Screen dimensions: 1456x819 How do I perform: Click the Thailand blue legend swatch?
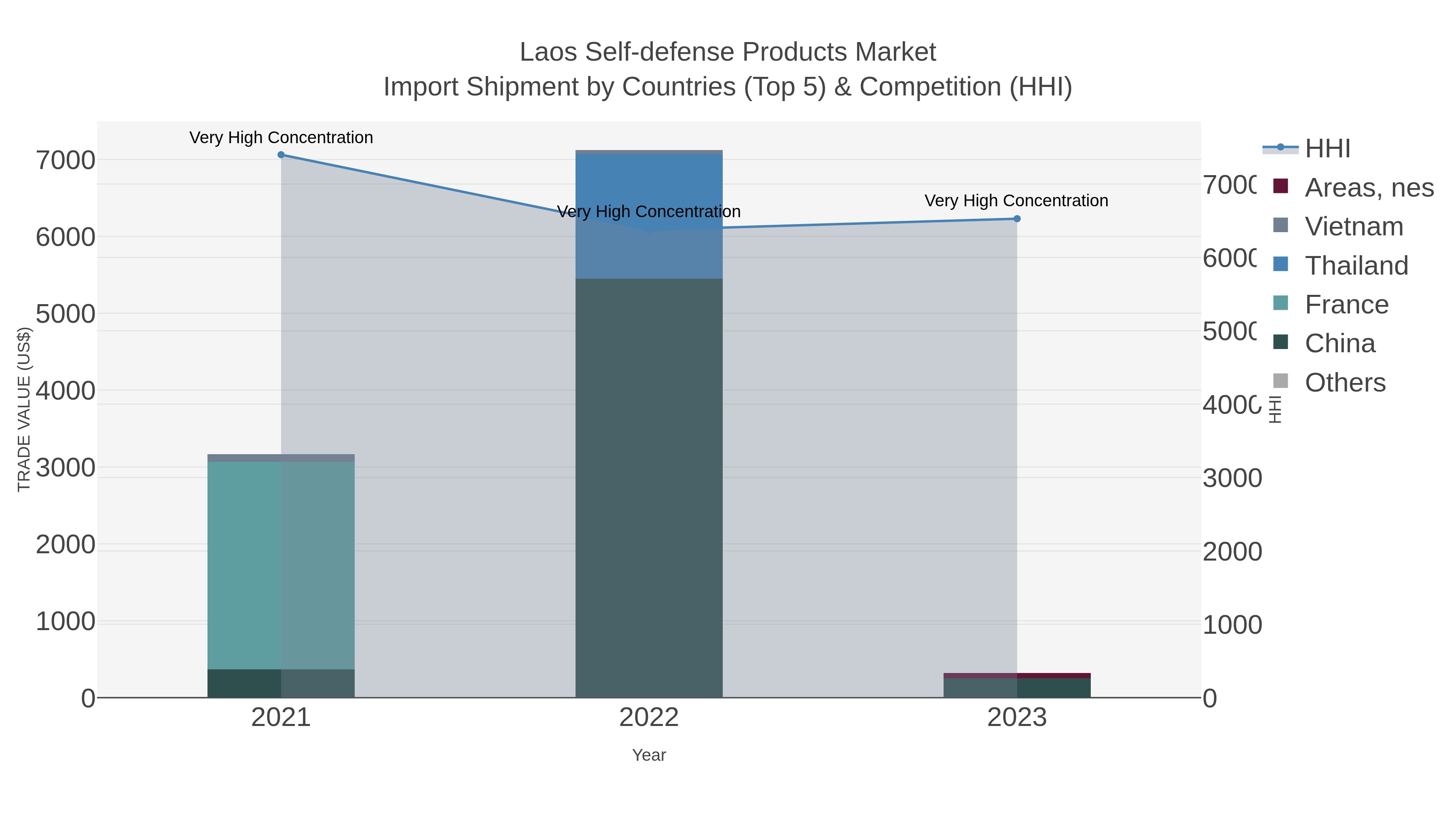(1280, 264)
